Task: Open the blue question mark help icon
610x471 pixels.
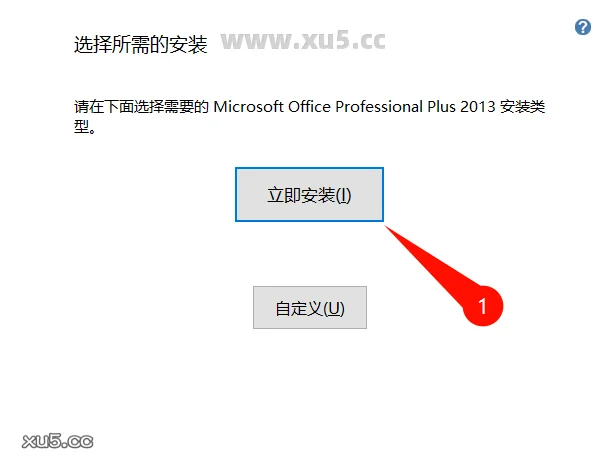Action: [x=582, y=27]
